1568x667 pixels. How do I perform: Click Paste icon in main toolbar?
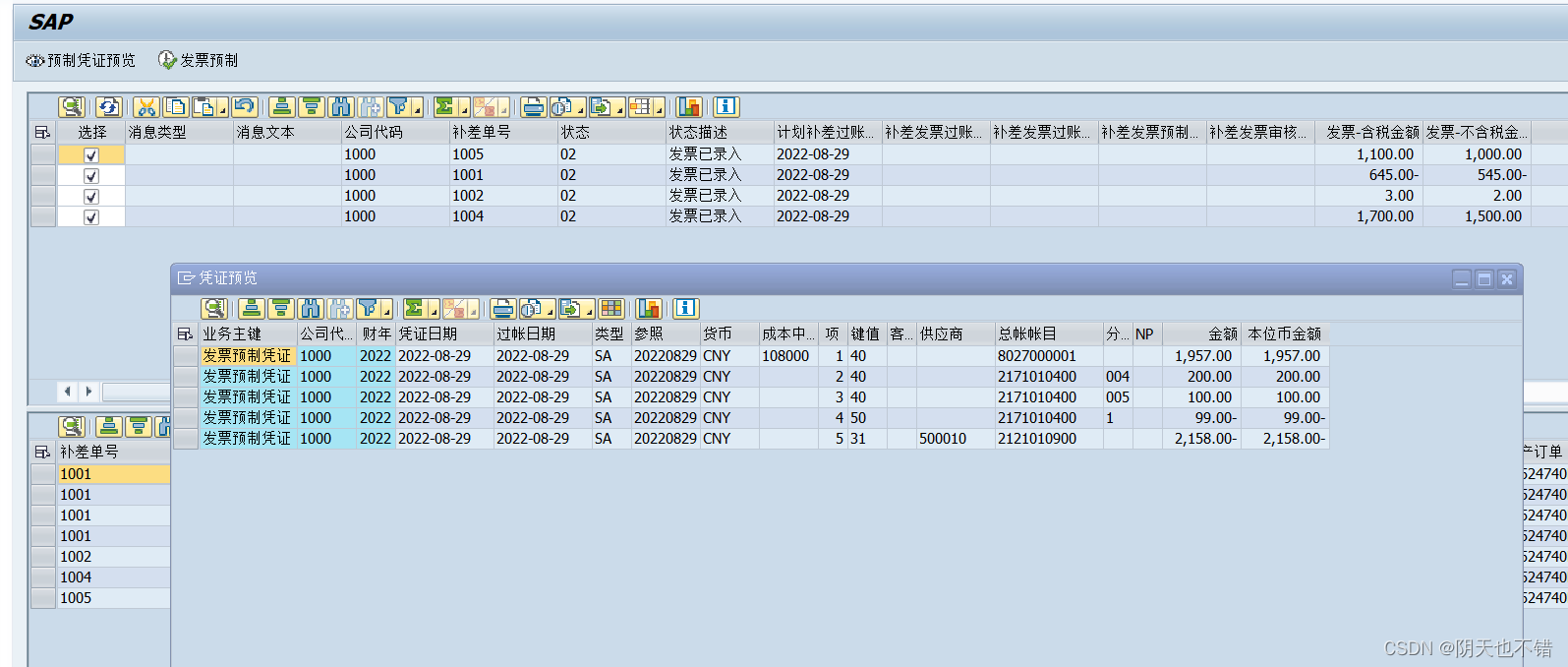point(205,106)
